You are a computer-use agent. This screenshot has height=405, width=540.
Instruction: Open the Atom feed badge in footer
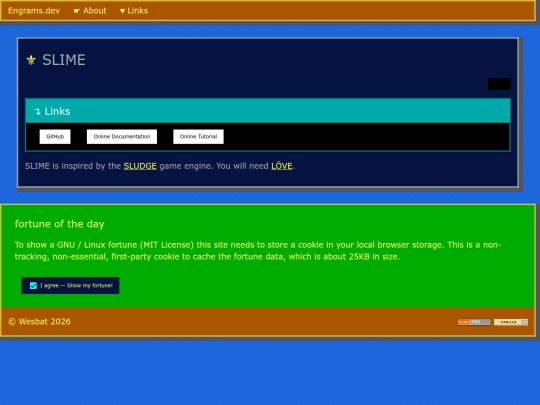point(474,322)
